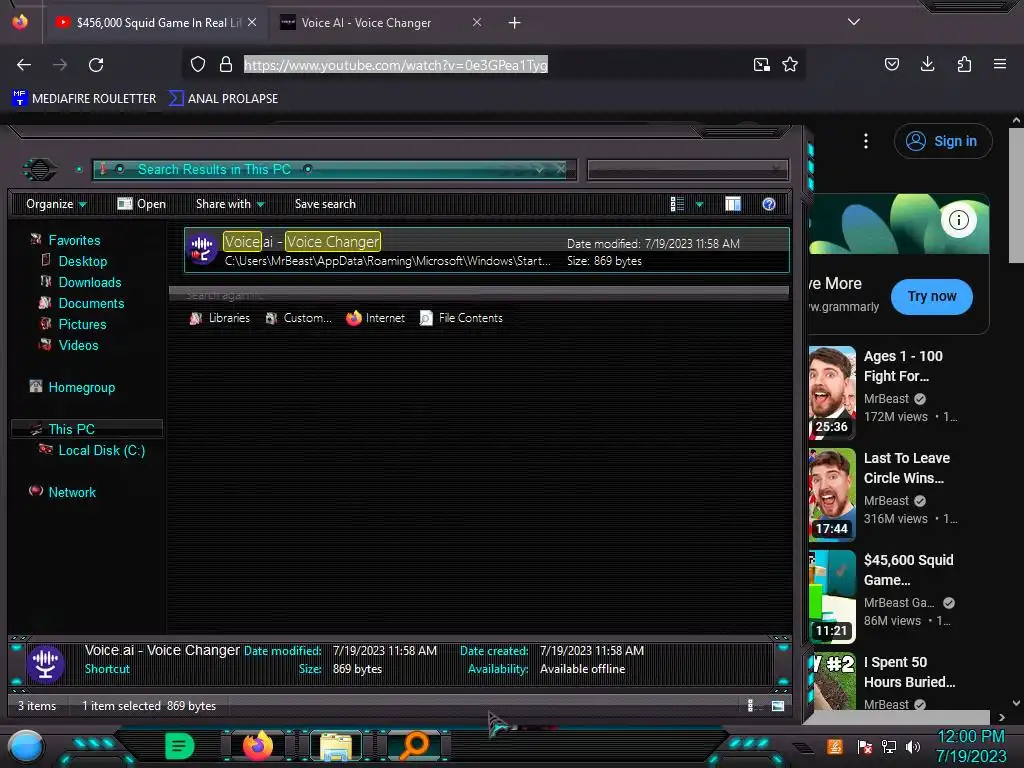The width and height of the screenshot is (1024, 768).
Task: Open Firefox downloads panel
Action: click(927, 64)
